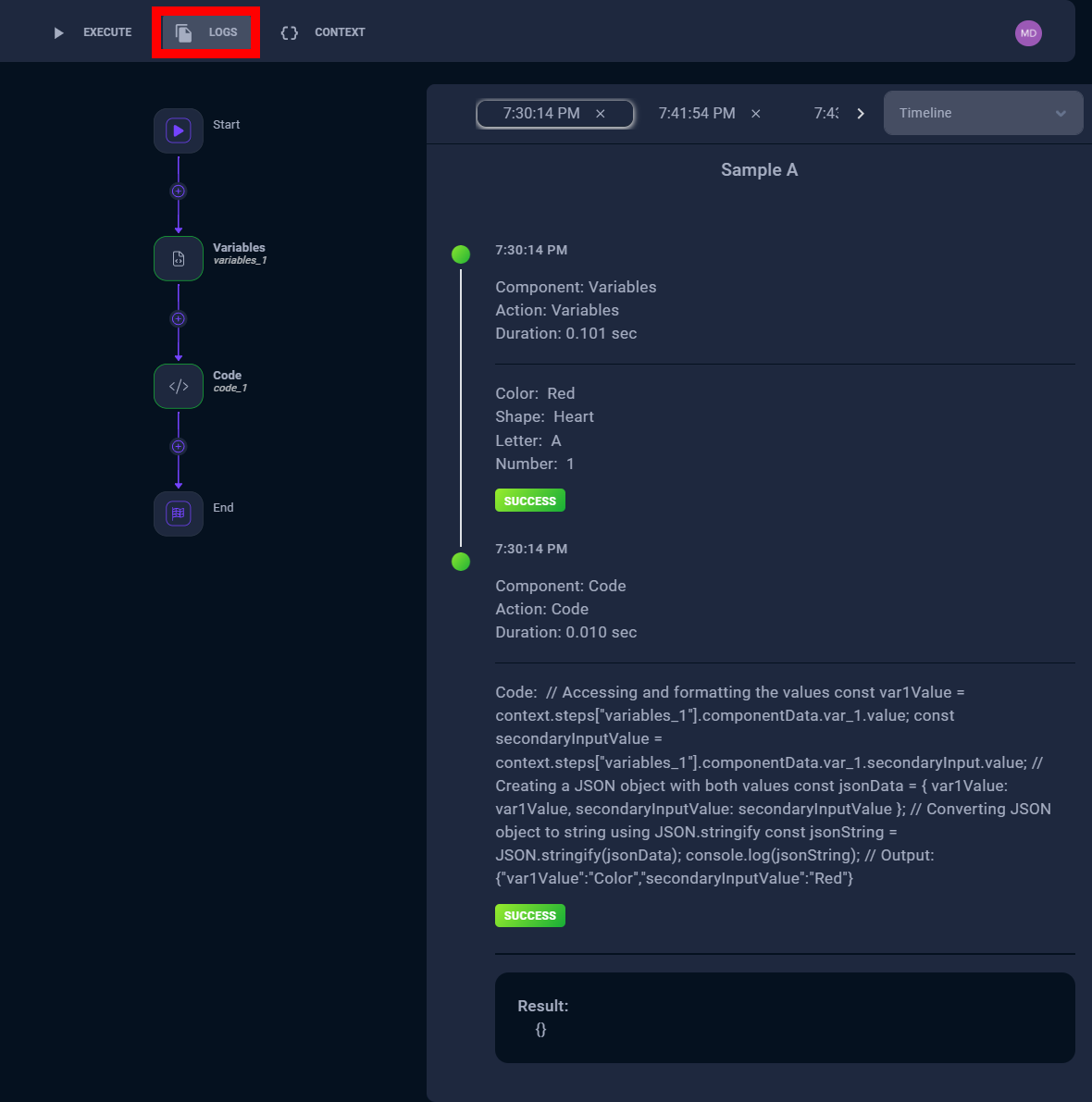
Task: Close the 7:30:14 PM log tab
Action: click(601, 114)
